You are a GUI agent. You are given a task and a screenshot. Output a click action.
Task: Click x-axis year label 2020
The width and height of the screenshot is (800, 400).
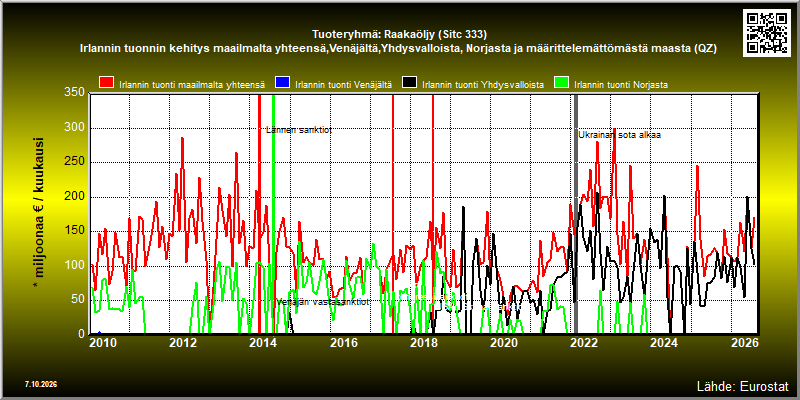[x=504, y=342]
